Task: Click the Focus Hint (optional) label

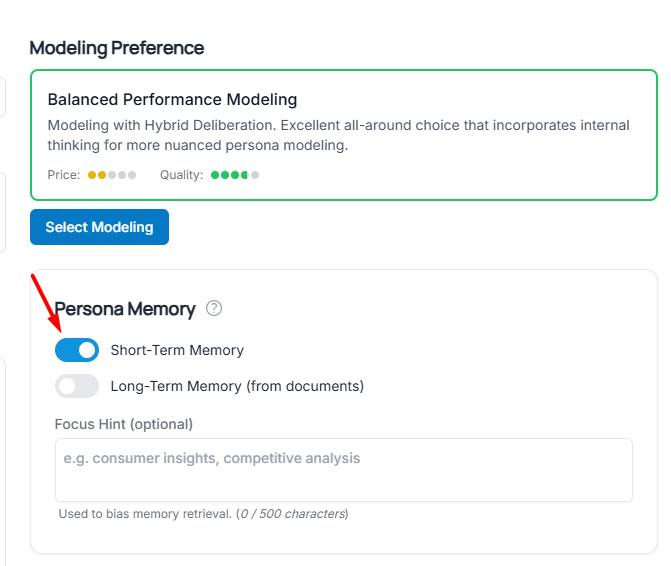Action: point(123,424)
